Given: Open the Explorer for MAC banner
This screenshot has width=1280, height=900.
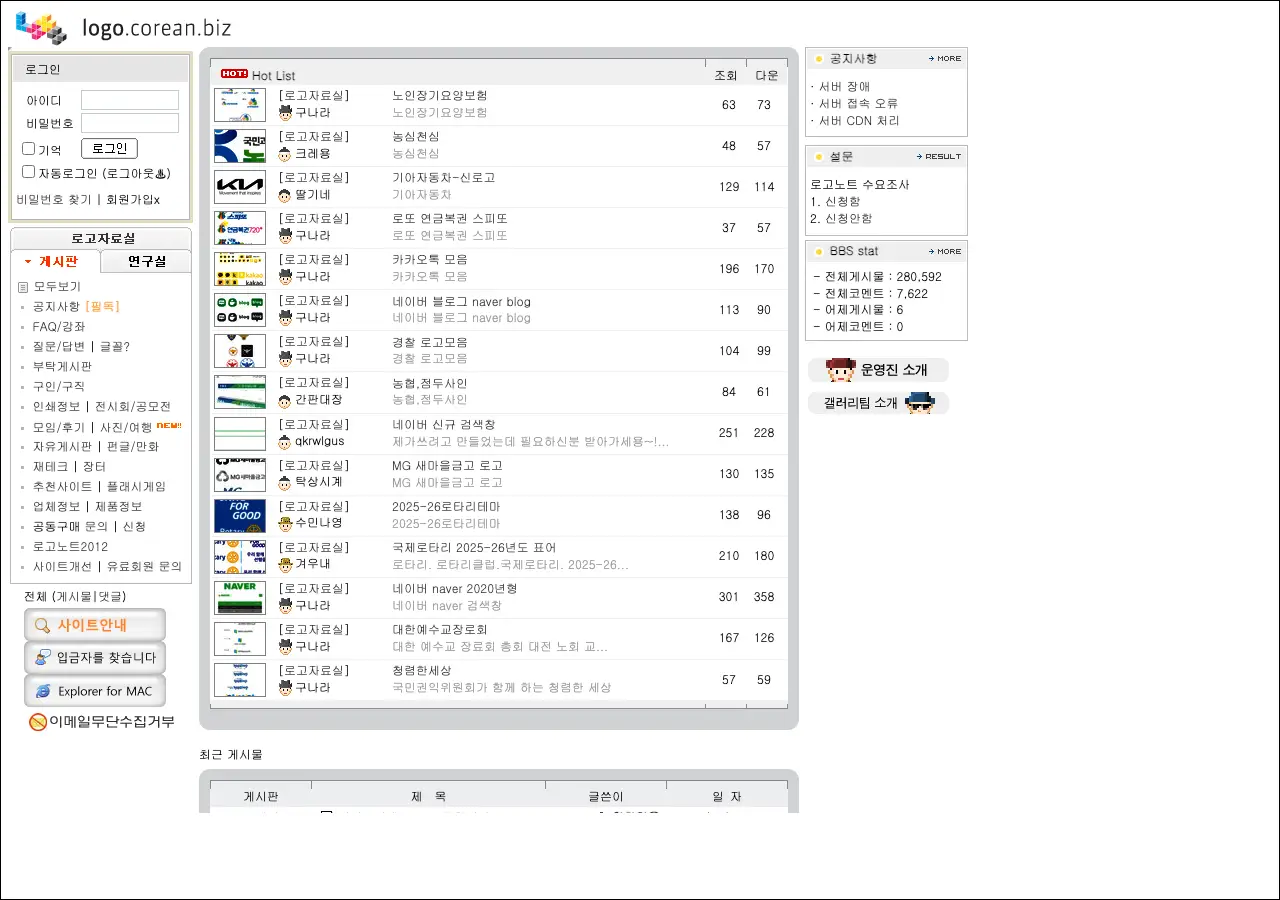Looking at the screenshot, I should 95,691.
